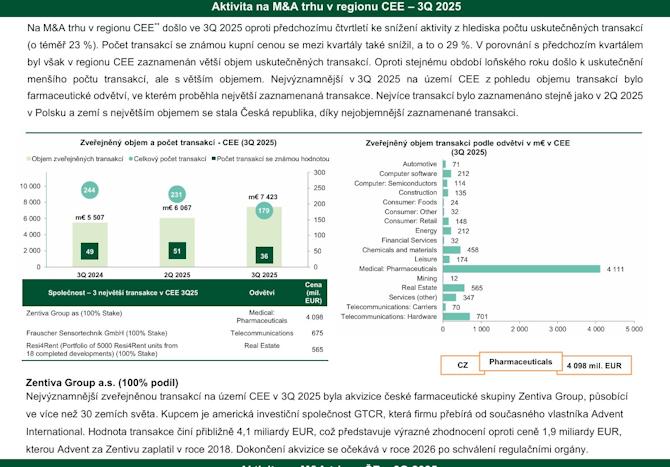Click the 'CZ' label box

[462, 367]
